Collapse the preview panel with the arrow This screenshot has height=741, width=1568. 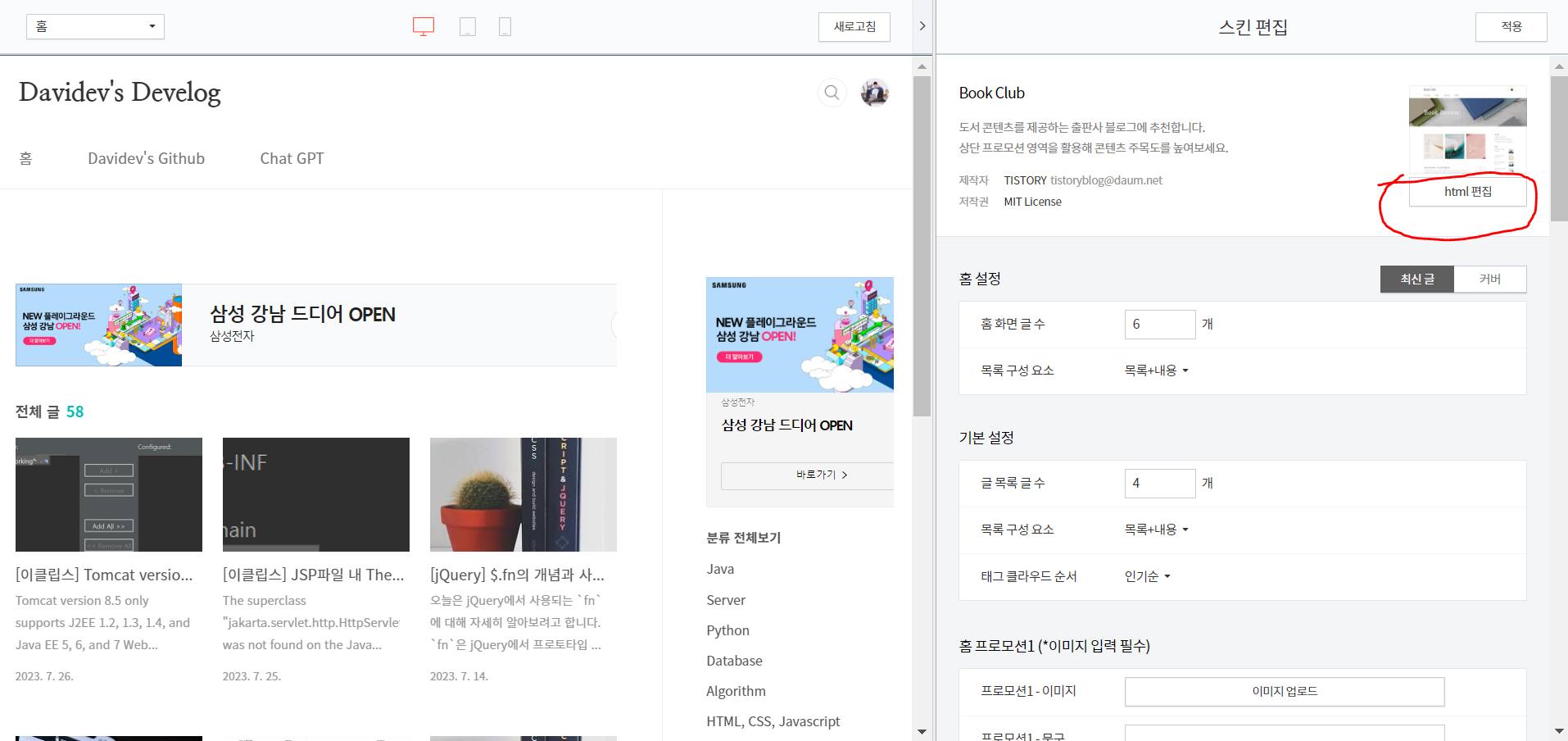pos(922,26)
